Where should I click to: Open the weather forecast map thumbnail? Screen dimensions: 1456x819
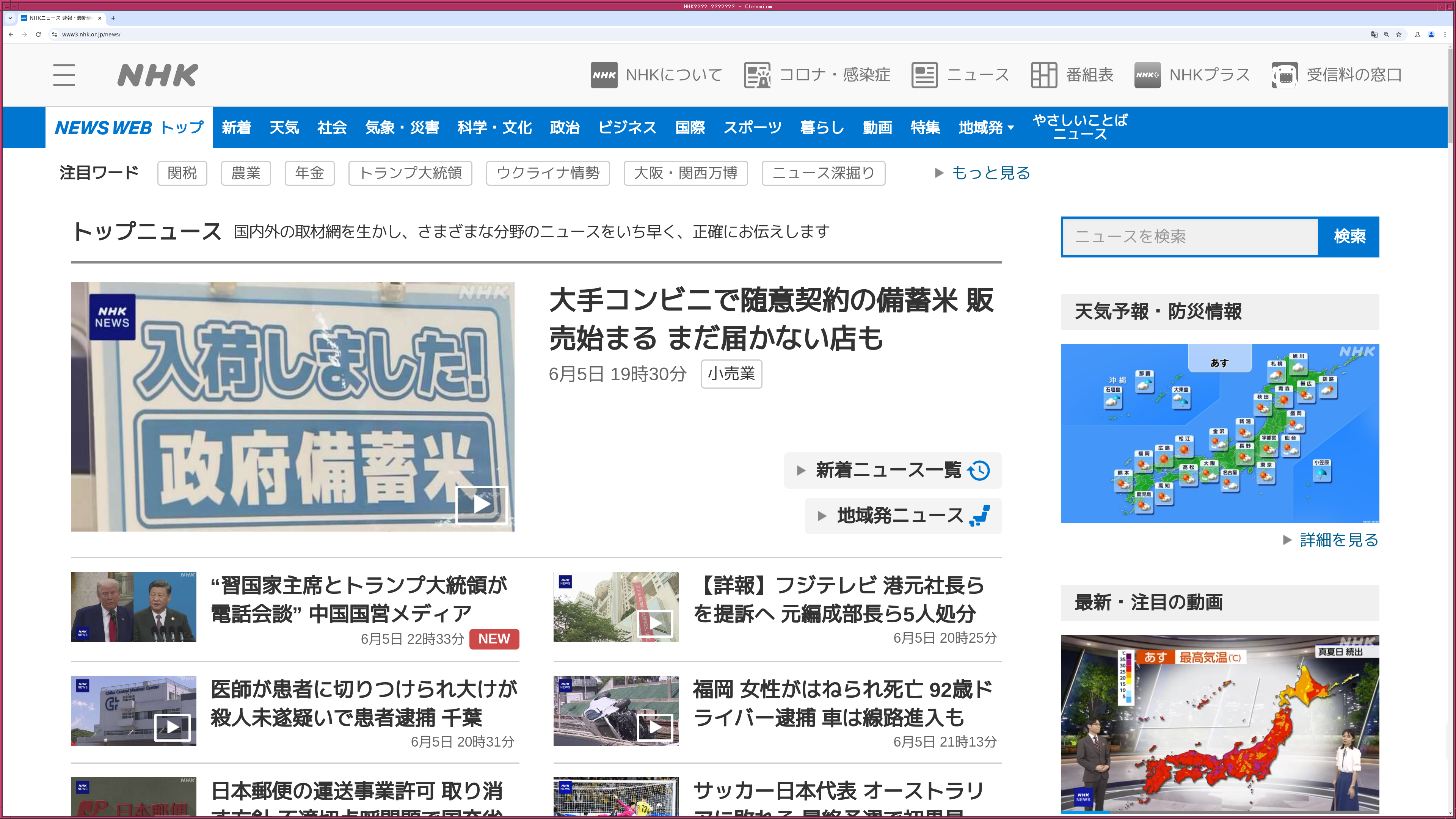(1219, 433)
